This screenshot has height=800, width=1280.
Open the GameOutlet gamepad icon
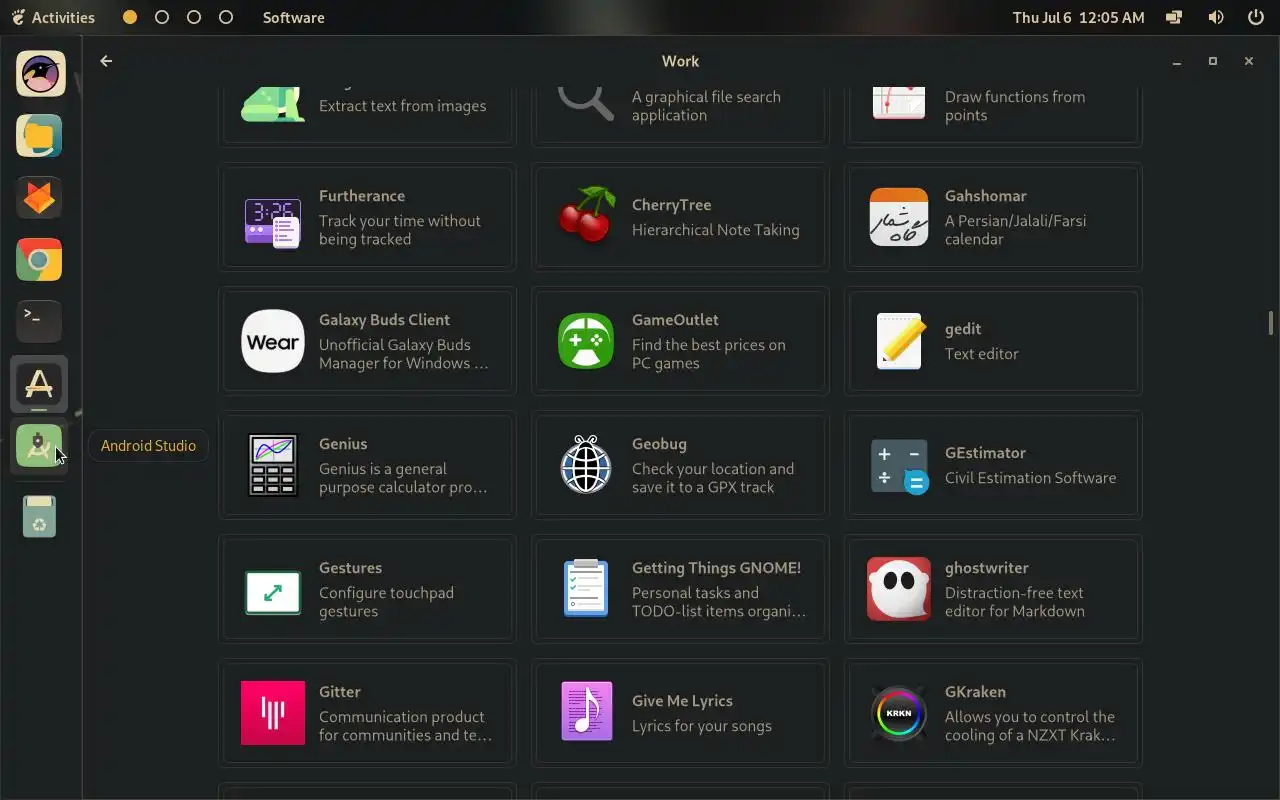(586, 341)
